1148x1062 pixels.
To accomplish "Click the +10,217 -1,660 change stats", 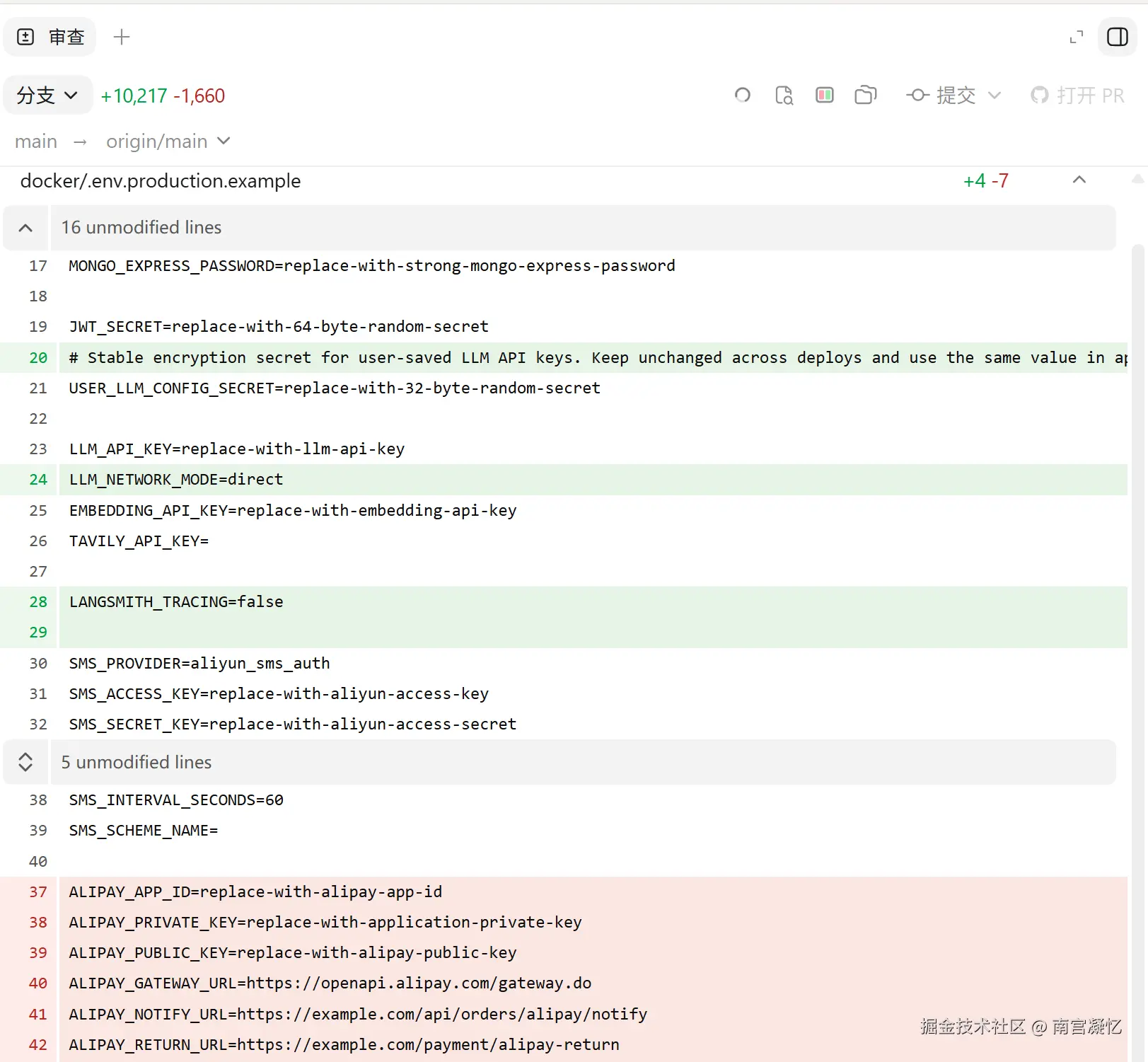I will click(x=163, y=96).
